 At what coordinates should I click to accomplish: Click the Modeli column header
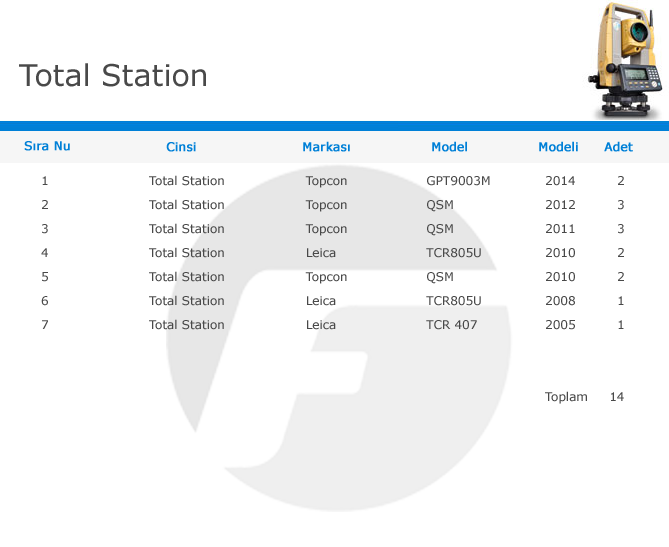(x=558, y=147)
